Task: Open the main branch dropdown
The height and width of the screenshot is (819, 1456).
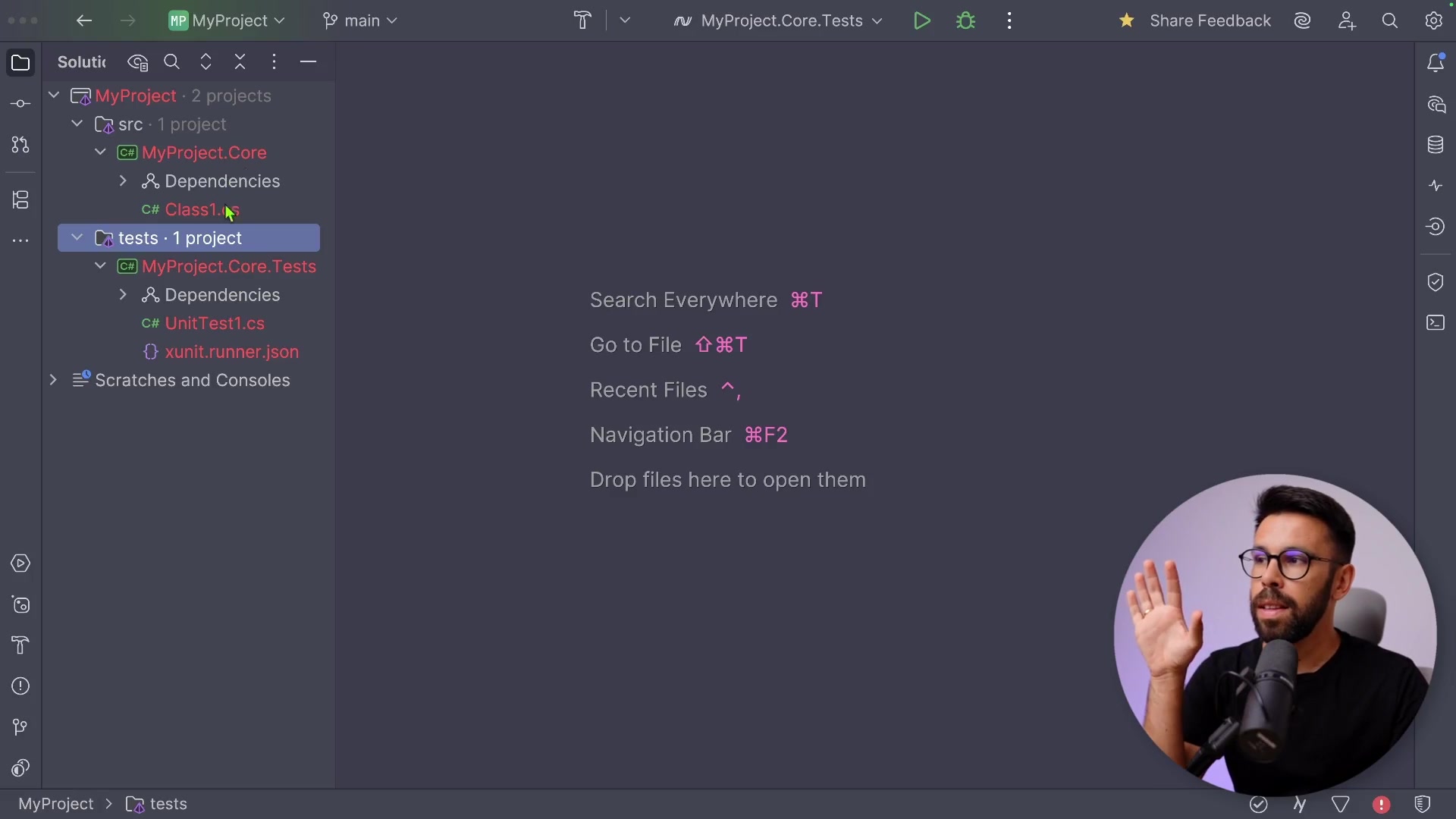Action: (x=360, y=21)
